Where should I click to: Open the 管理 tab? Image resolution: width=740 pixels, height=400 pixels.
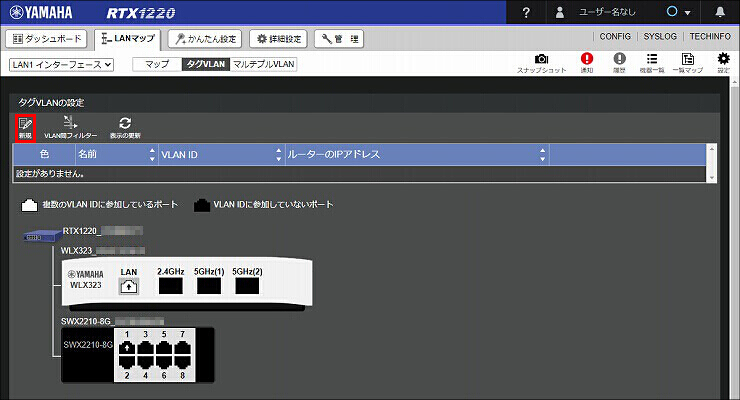pyautogui.click(x=339, y=39)
